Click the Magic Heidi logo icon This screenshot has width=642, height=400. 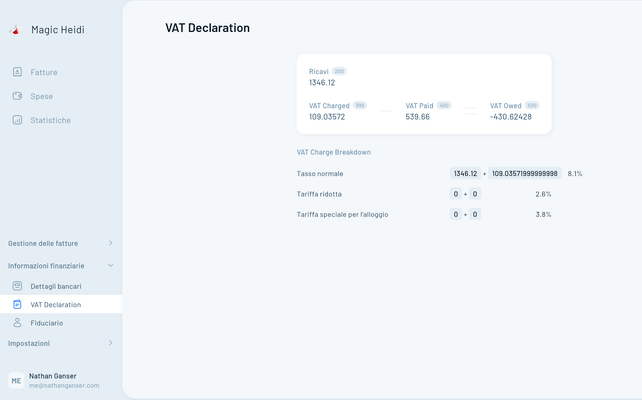(x=15, y=30)
